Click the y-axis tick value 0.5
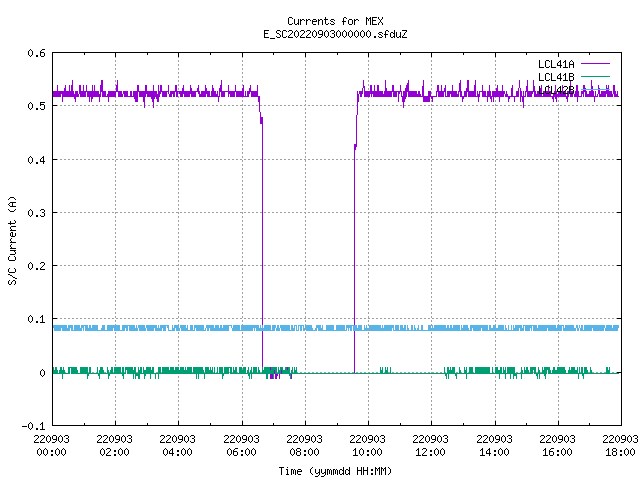The width and height of the screenshot is (640, 480). click(36, 106)
